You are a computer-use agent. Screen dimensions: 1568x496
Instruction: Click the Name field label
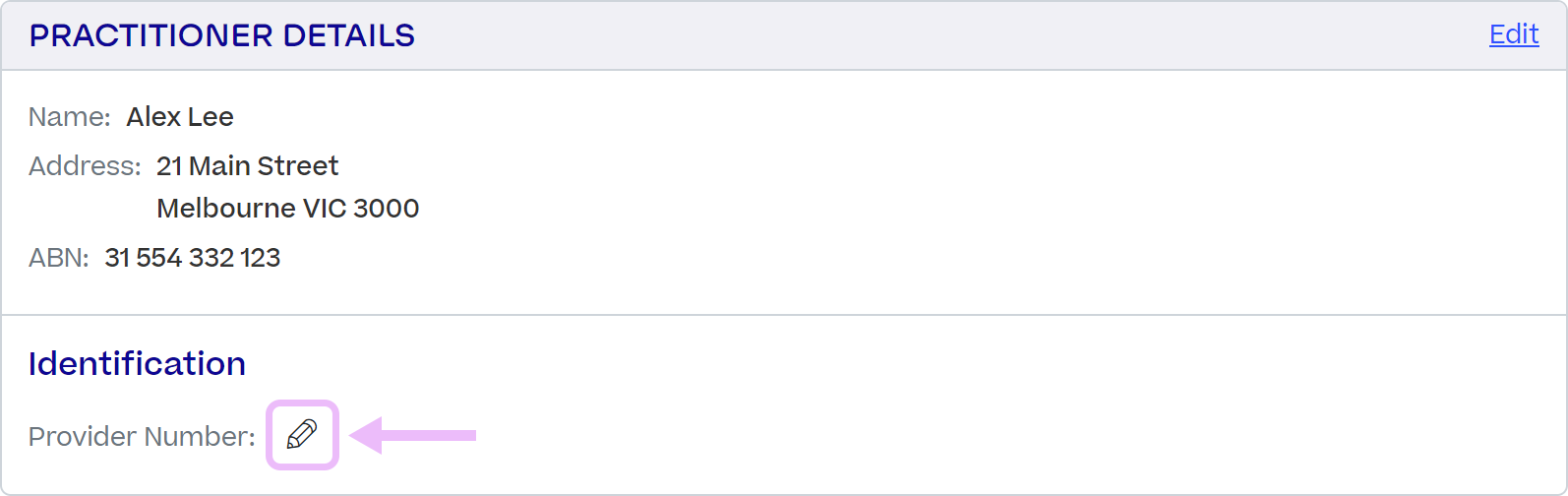pos(69,117)
